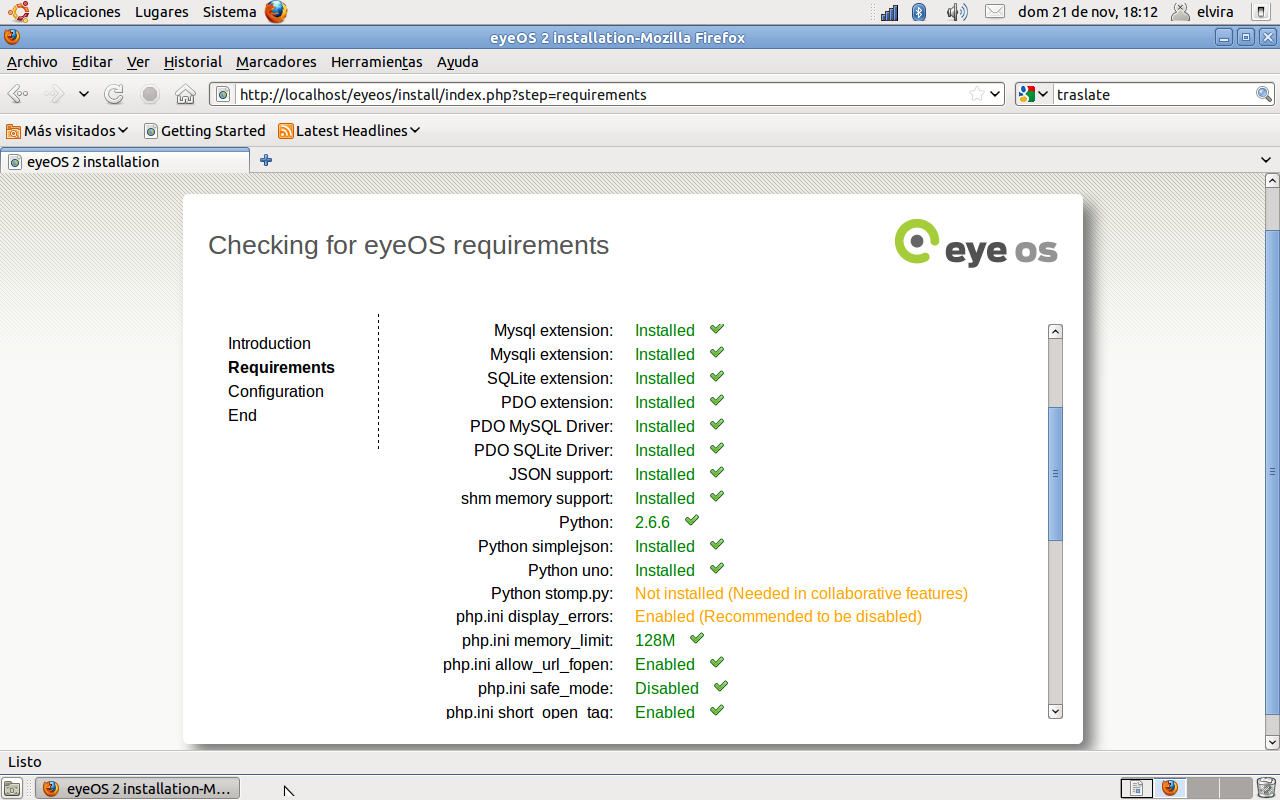The width and height of the screenshot is (1280, 800).
Task: Click the network signal indicator
Action: tap(889, 12)
